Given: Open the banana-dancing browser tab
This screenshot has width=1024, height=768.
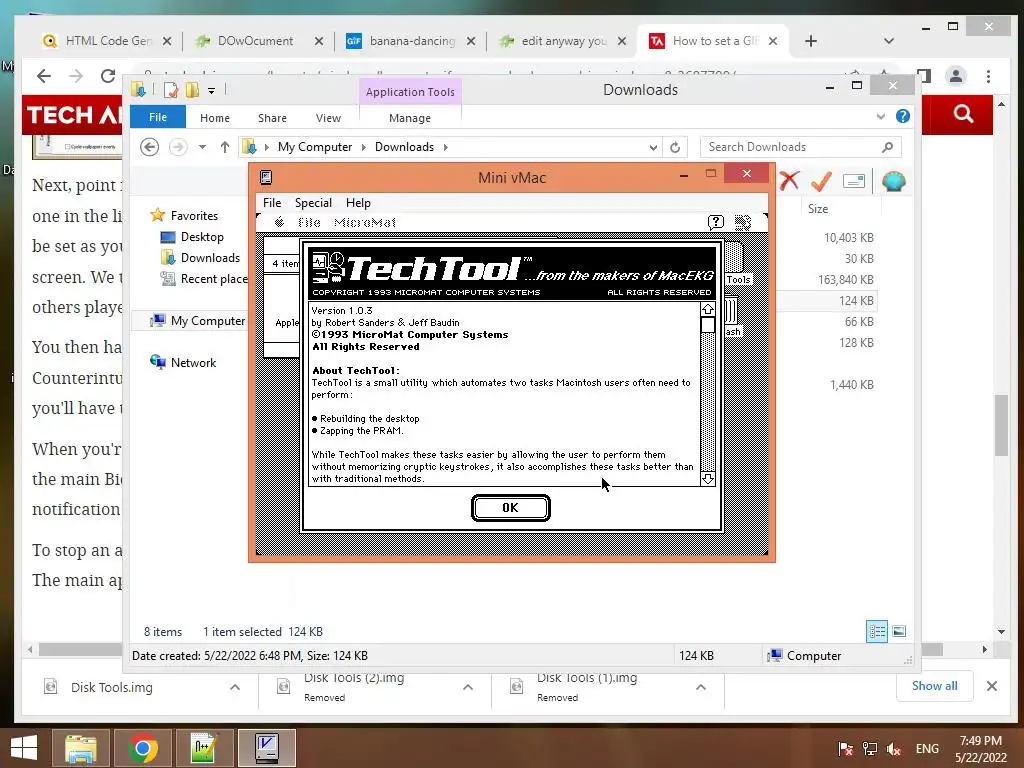Looking at the screenshot, I should pos(411,40).
